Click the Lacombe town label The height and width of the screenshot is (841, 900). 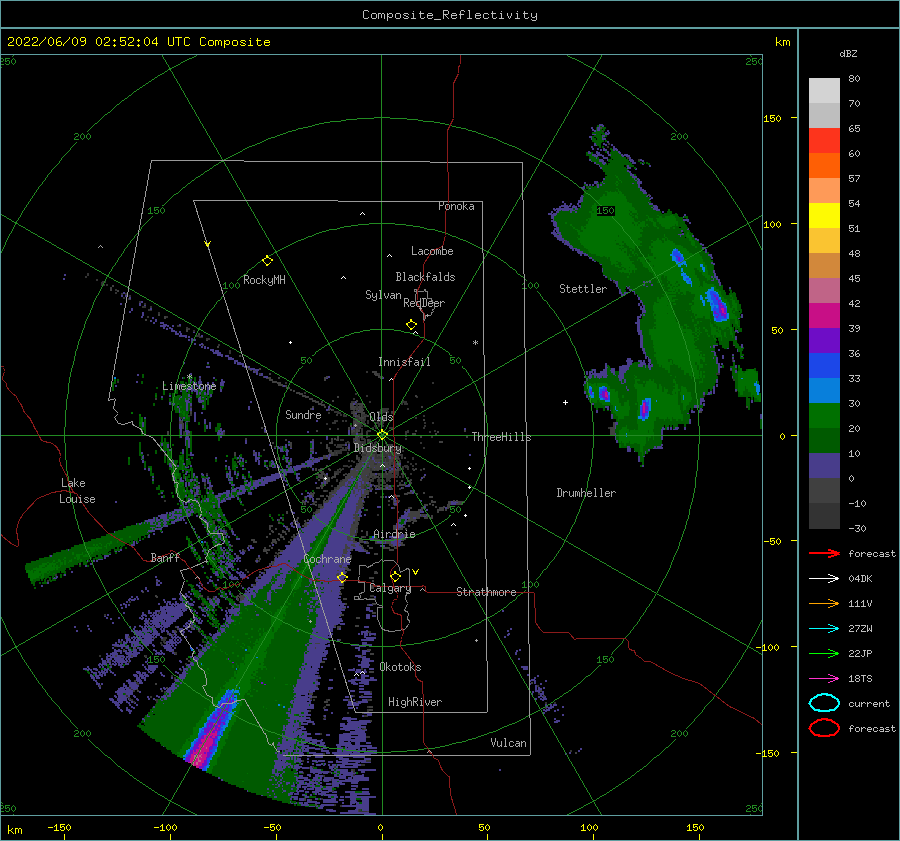(432, 251)
